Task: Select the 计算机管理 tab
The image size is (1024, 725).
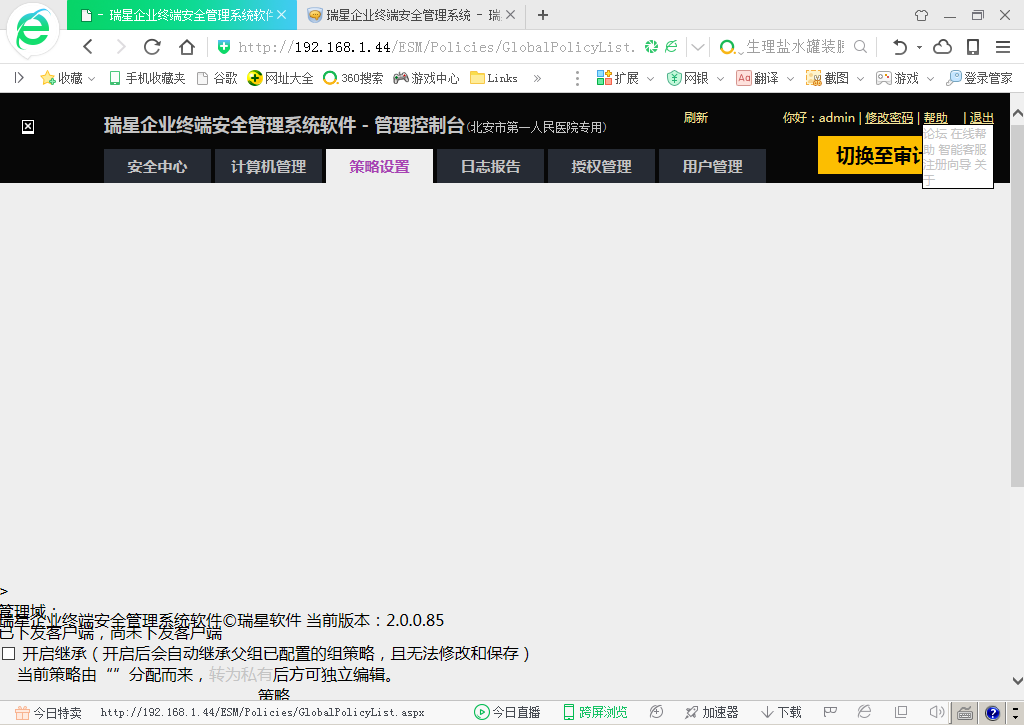Action: pyautogui.click(x=268, y=166)
